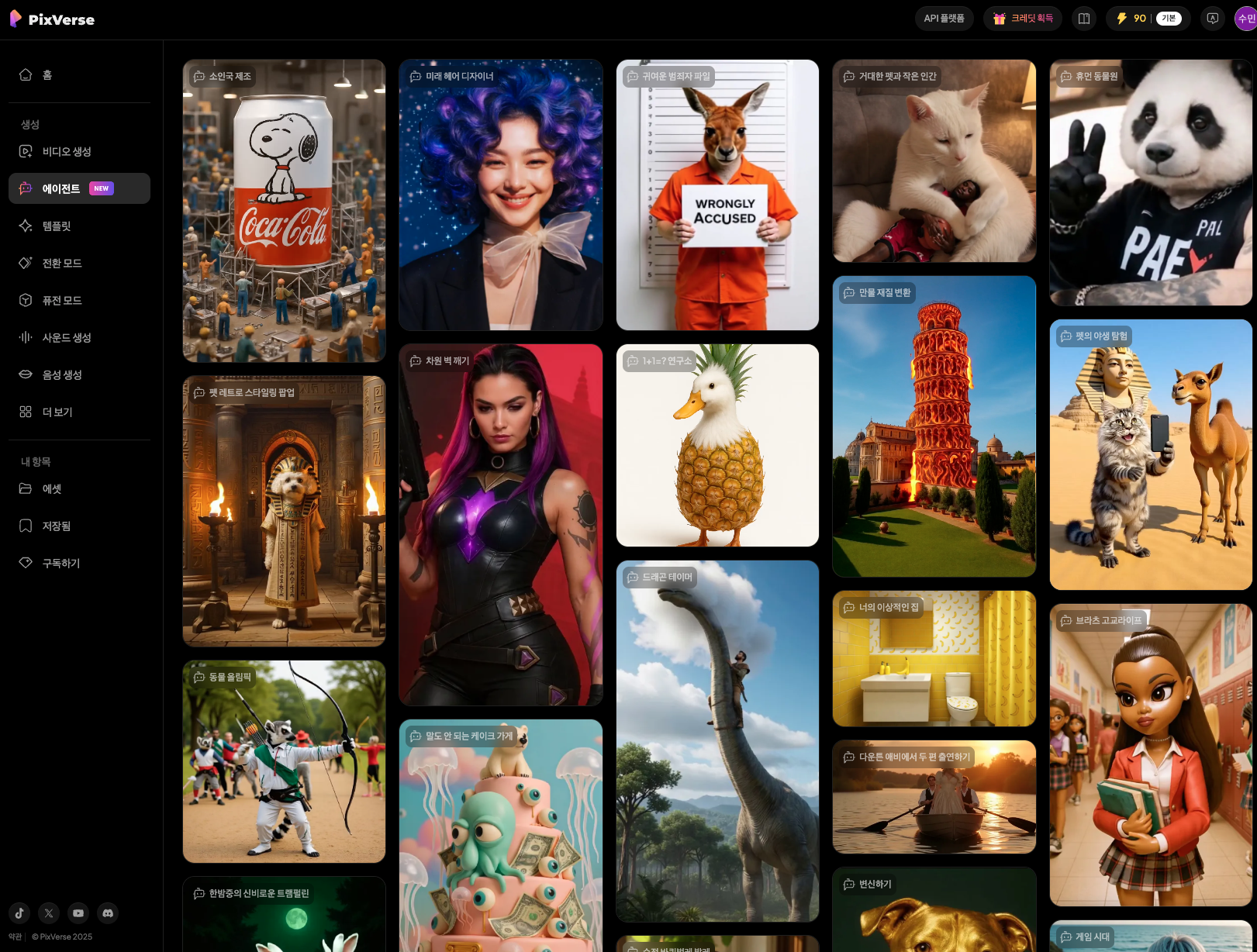
Task: Click the PixVerse logo
Action: tap(52, 19)
